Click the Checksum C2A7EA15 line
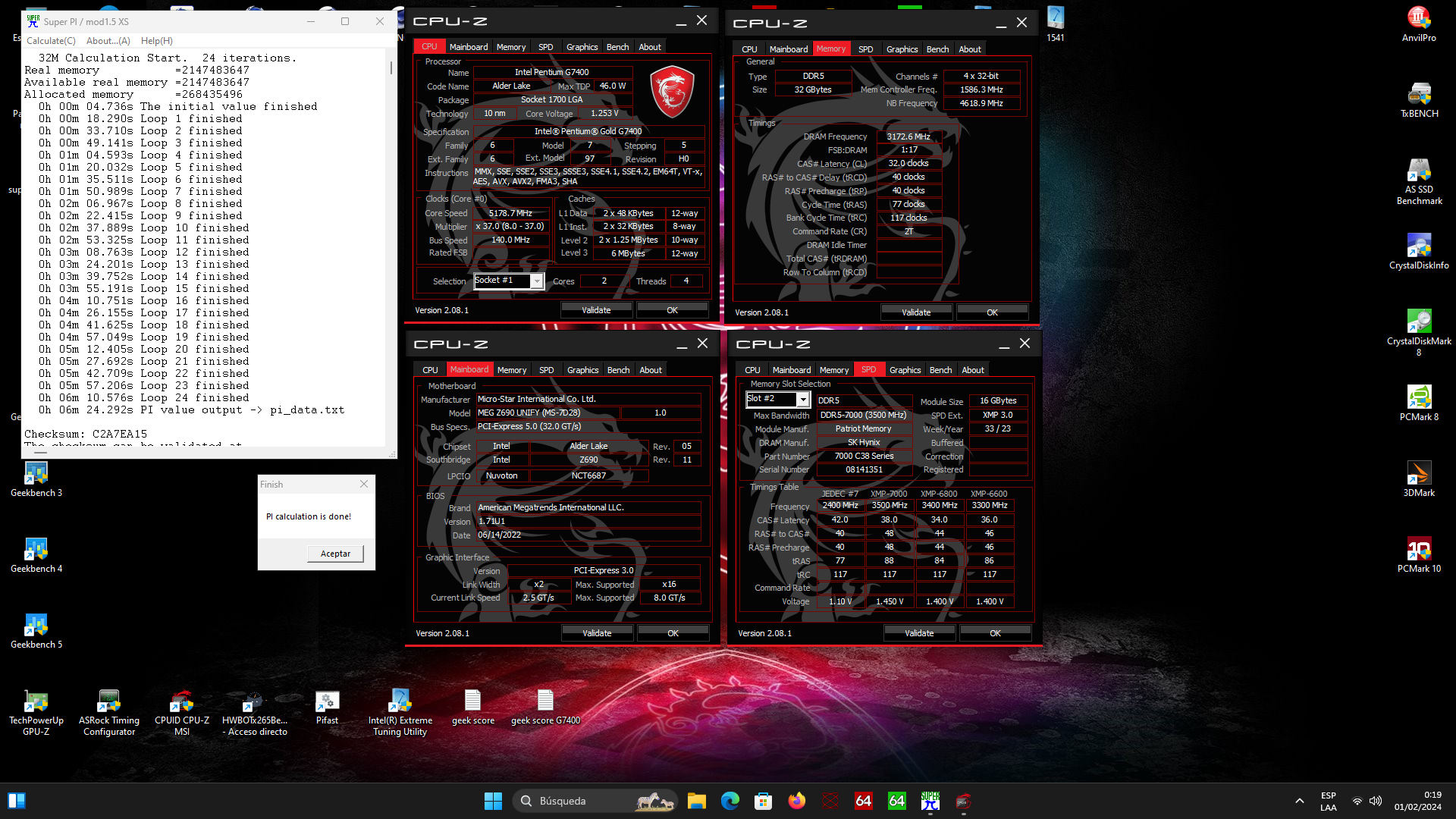The image size is (1456, 819). click(86, 434)
